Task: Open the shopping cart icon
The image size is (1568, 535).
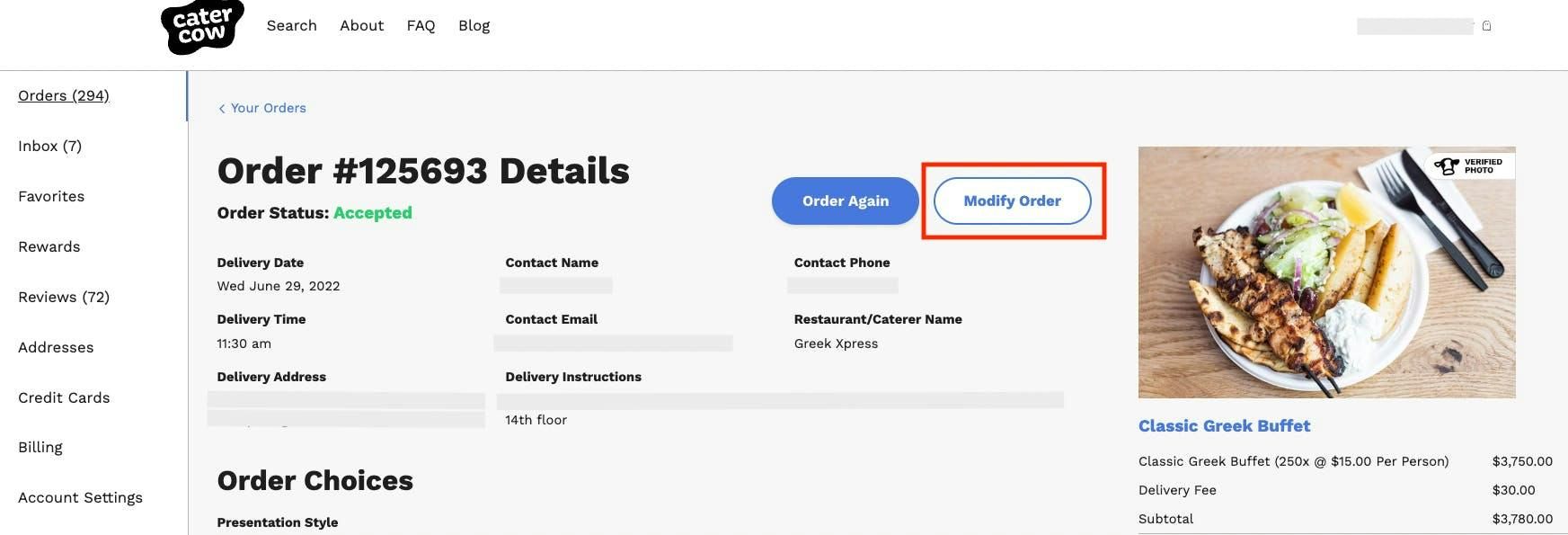Action: tap(1486, 24)
